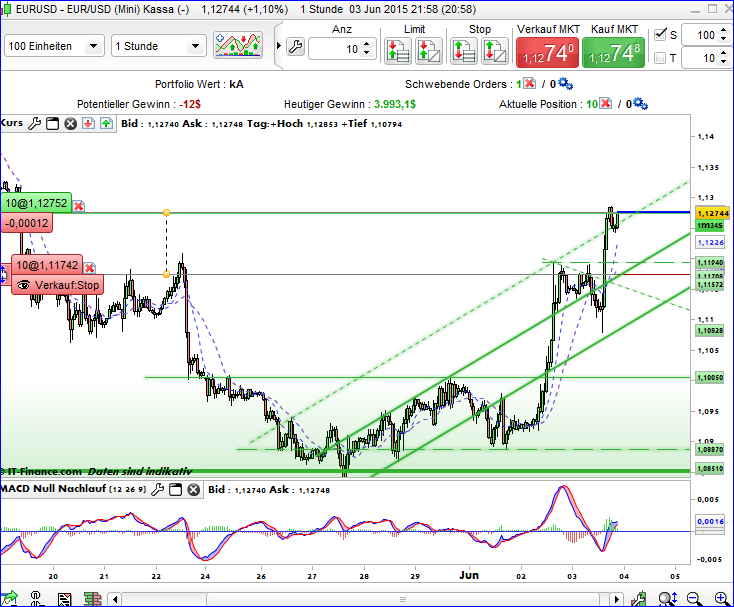Image resolution: width=734 pixels, height=607 pixels.
Task: Click the Heutiger Gewinn value 3.993,1$
Action: click(395, 104)
